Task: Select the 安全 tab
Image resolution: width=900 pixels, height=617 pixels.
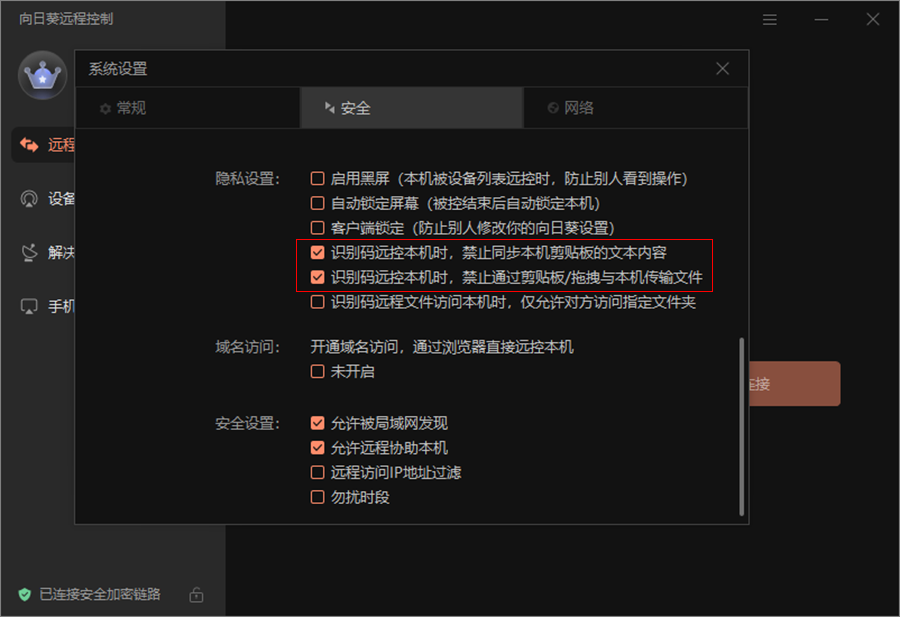Action: tap(412, 108)
